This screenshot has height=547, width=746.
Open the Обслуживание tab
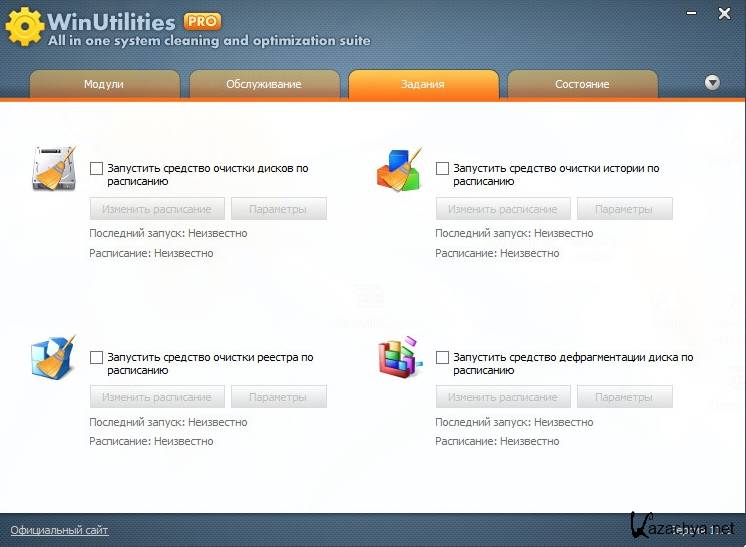tap(264, 85)
